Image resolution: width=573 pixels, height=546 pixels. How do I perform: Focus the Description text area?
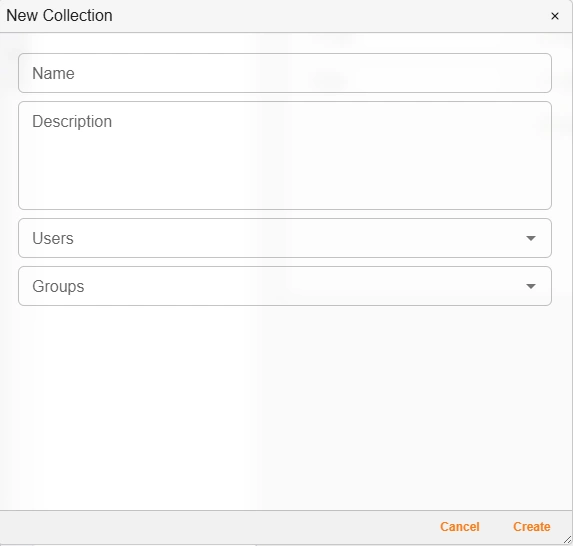tap(285, 155)
